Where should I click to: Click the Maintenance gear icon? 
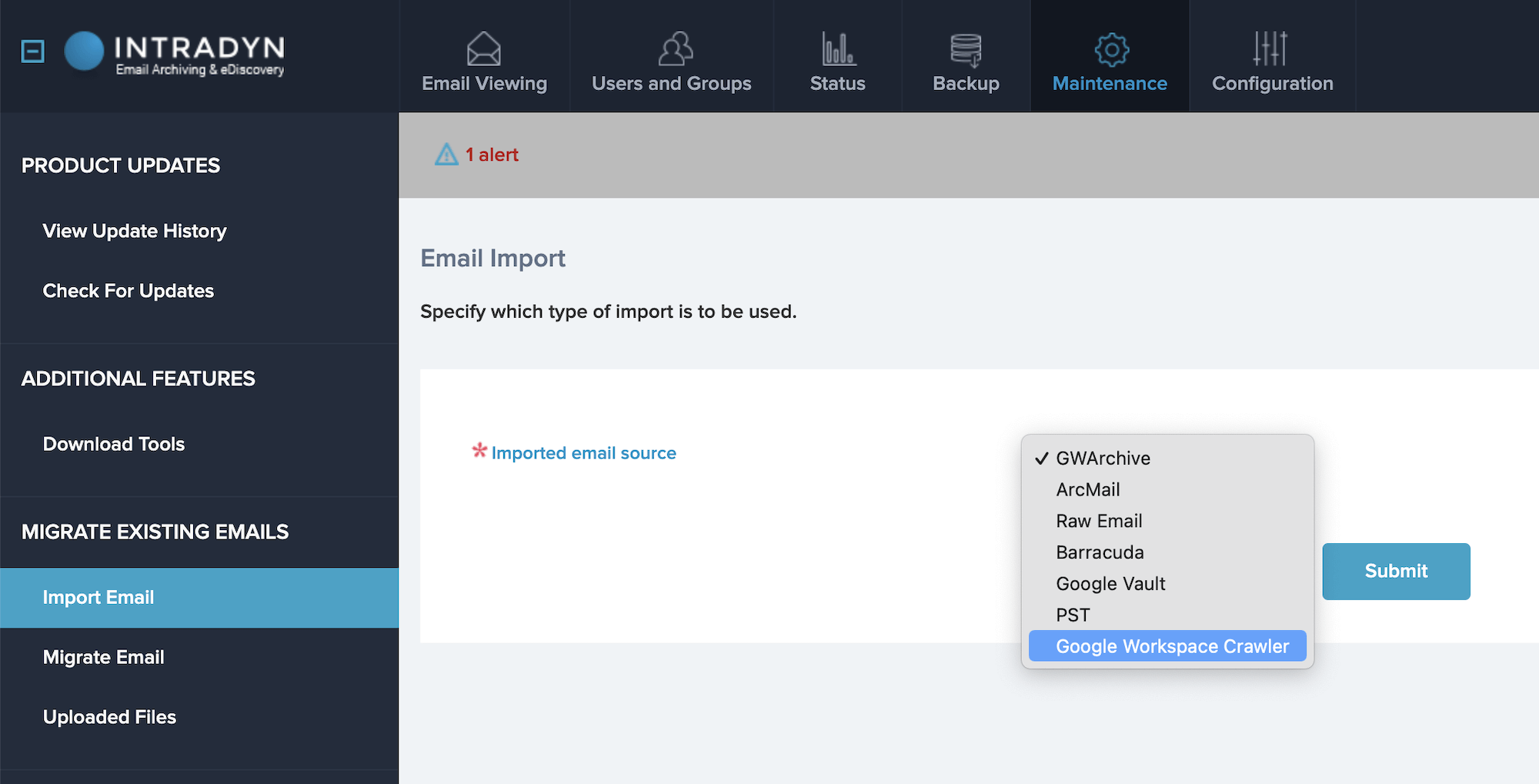pyautogui.click(x=1111, y=50)
